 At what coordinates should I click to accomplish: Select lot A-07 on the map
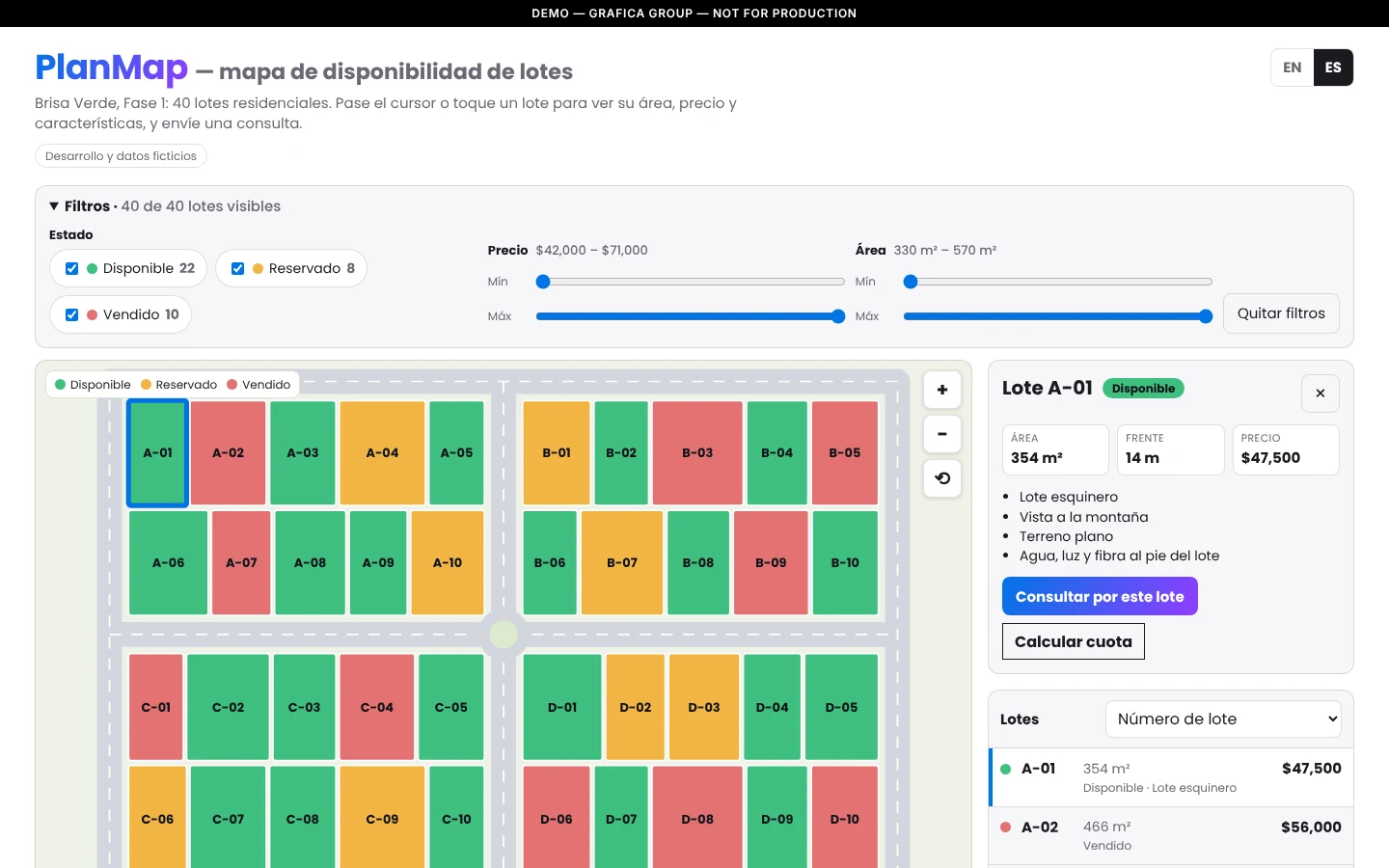[241, 563]
